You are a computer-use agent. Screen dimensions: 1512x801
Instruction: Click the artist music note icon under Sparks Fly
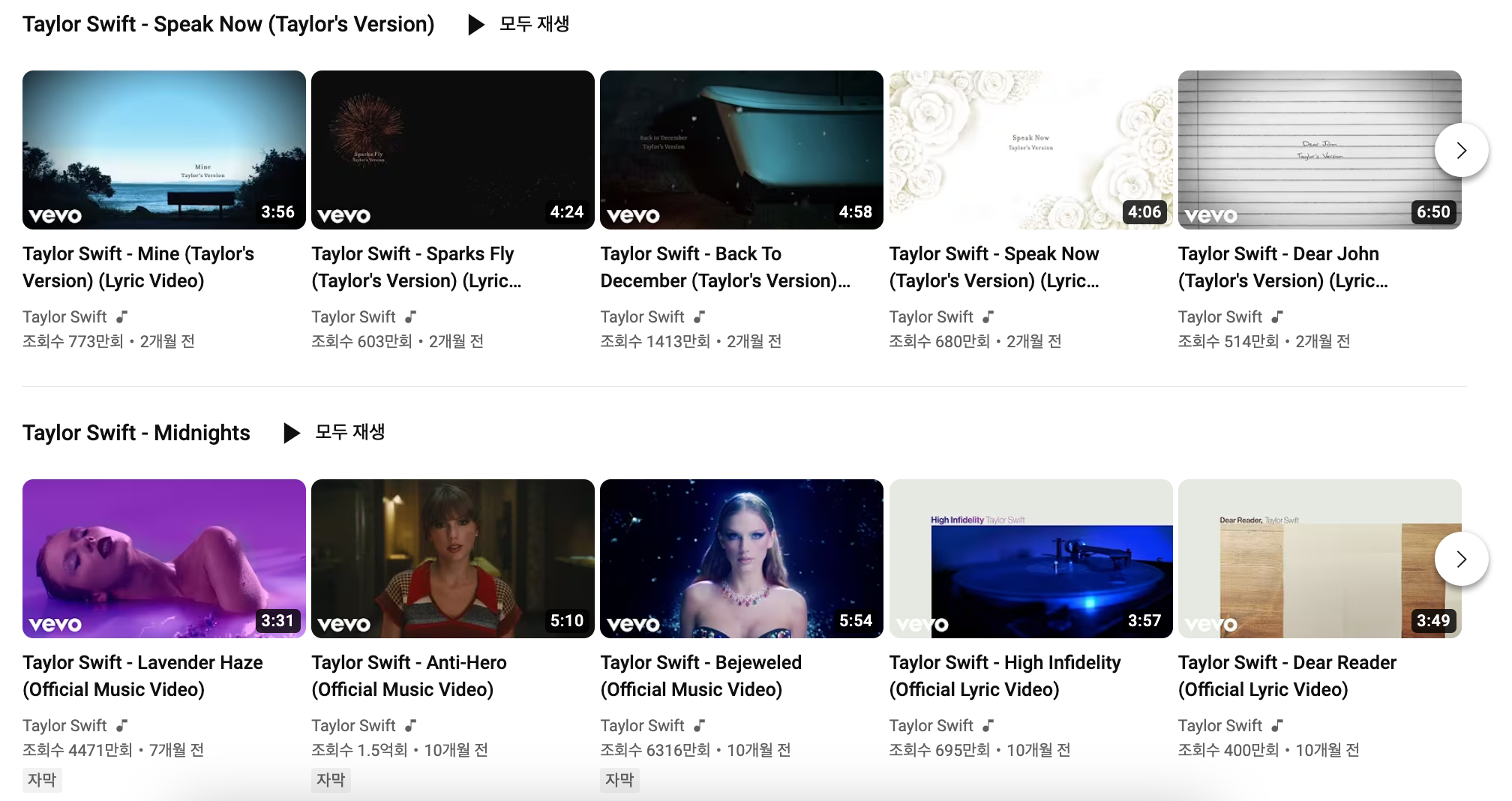(410, 316)
